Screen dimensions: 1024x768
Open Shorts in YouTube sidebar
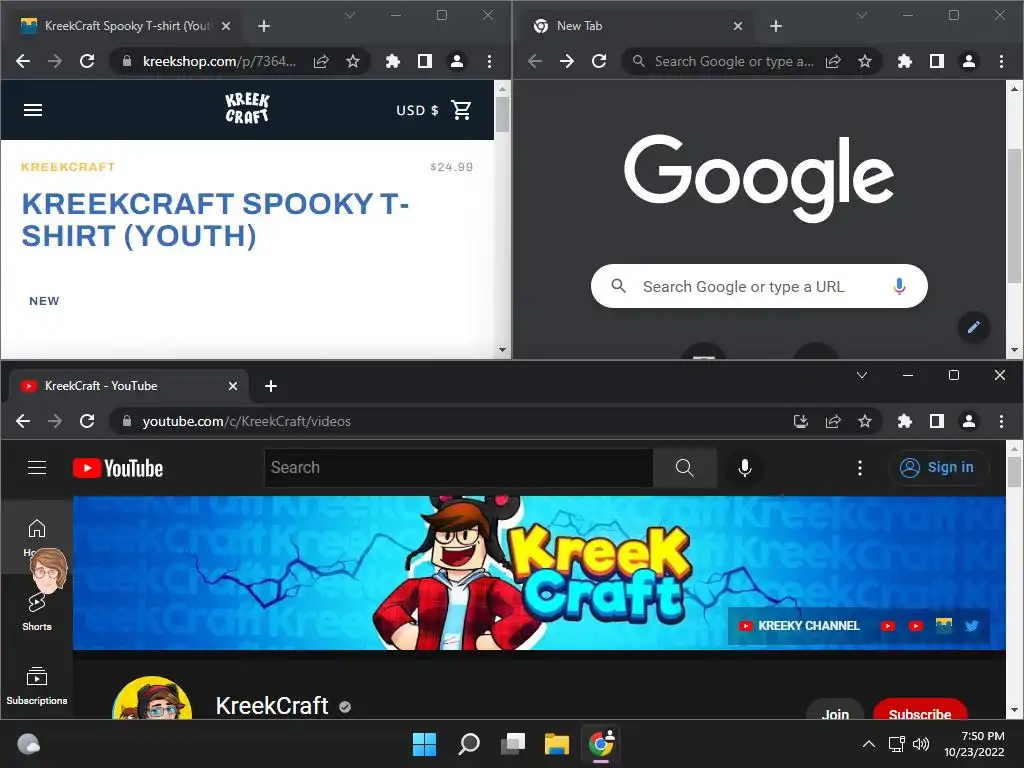point(37,611)
